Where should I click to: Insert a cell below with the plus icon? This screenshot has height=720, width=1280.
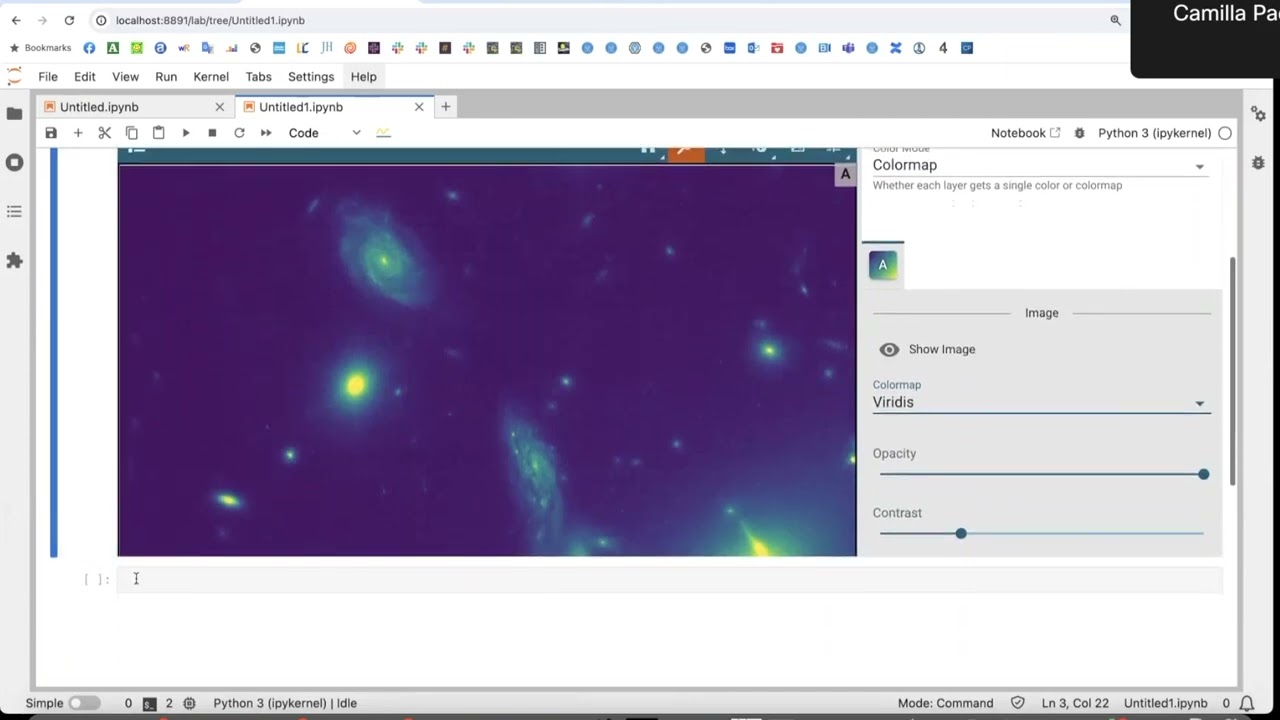pyautogui.click(x=78, y=133)
